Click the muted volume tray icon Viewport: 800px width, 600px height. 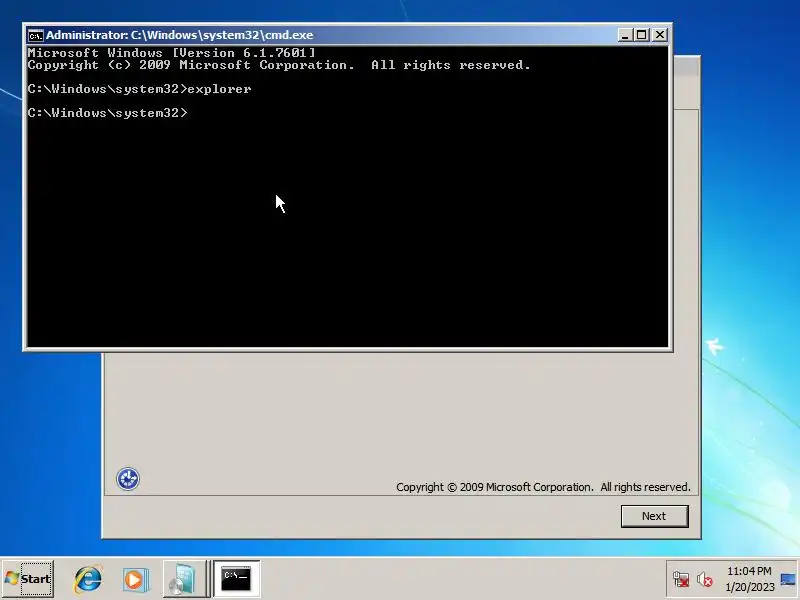(705, 579)
